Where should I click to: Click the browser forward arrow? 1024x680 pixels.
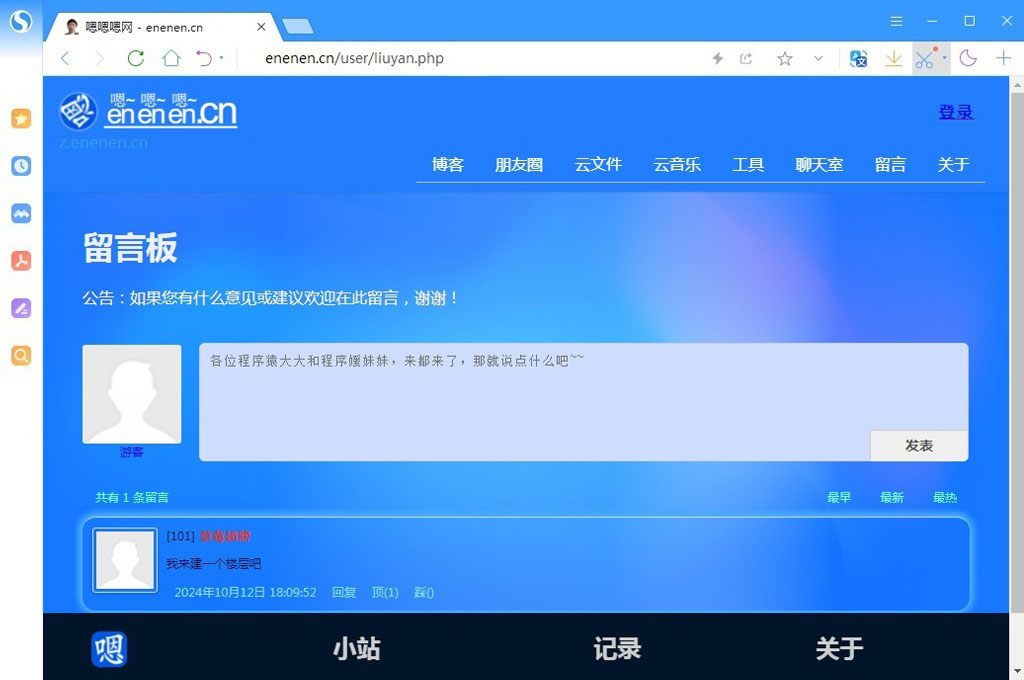click(x=100, y=58)
